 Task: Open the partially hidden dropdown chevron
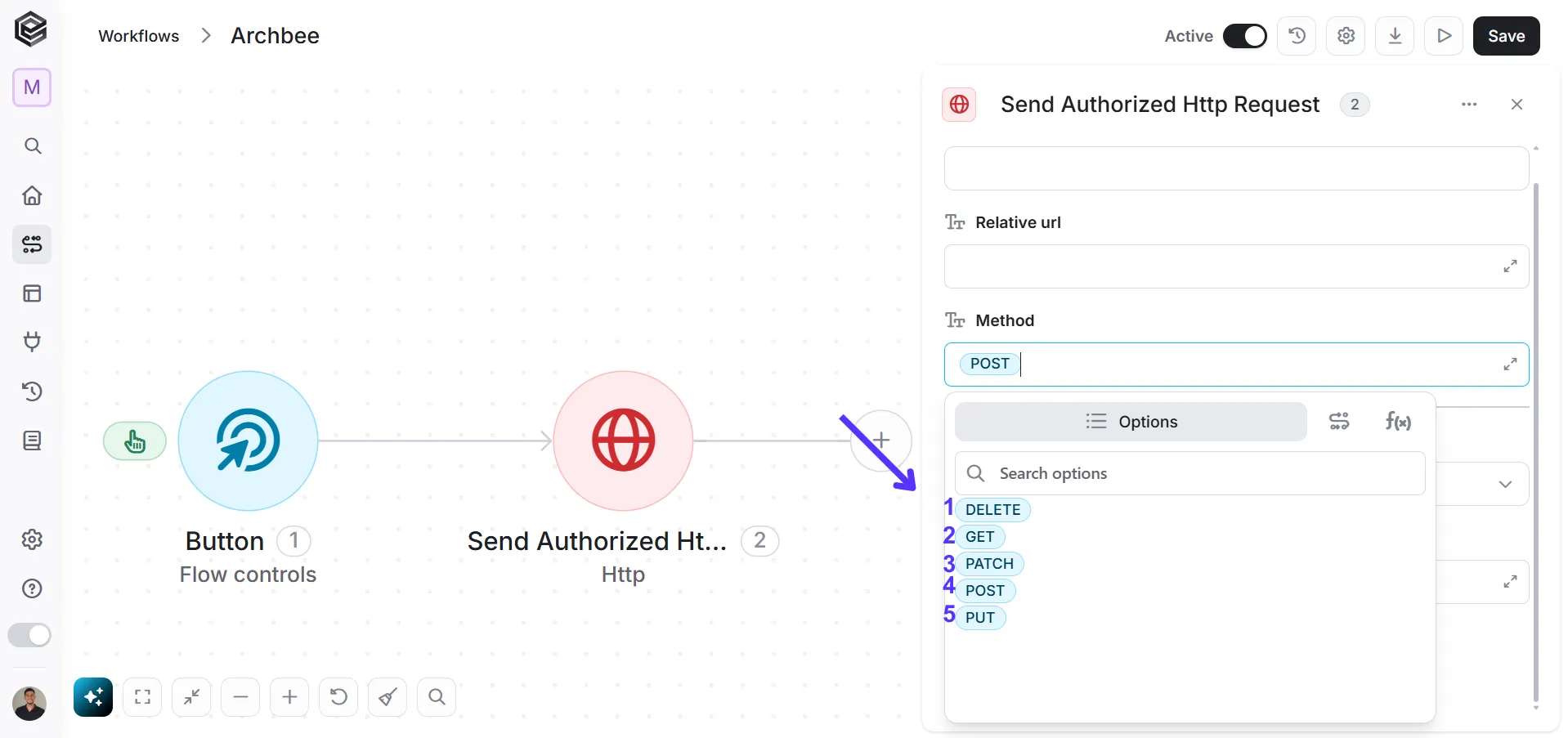pyautogui.click(x=1505, y=485)
